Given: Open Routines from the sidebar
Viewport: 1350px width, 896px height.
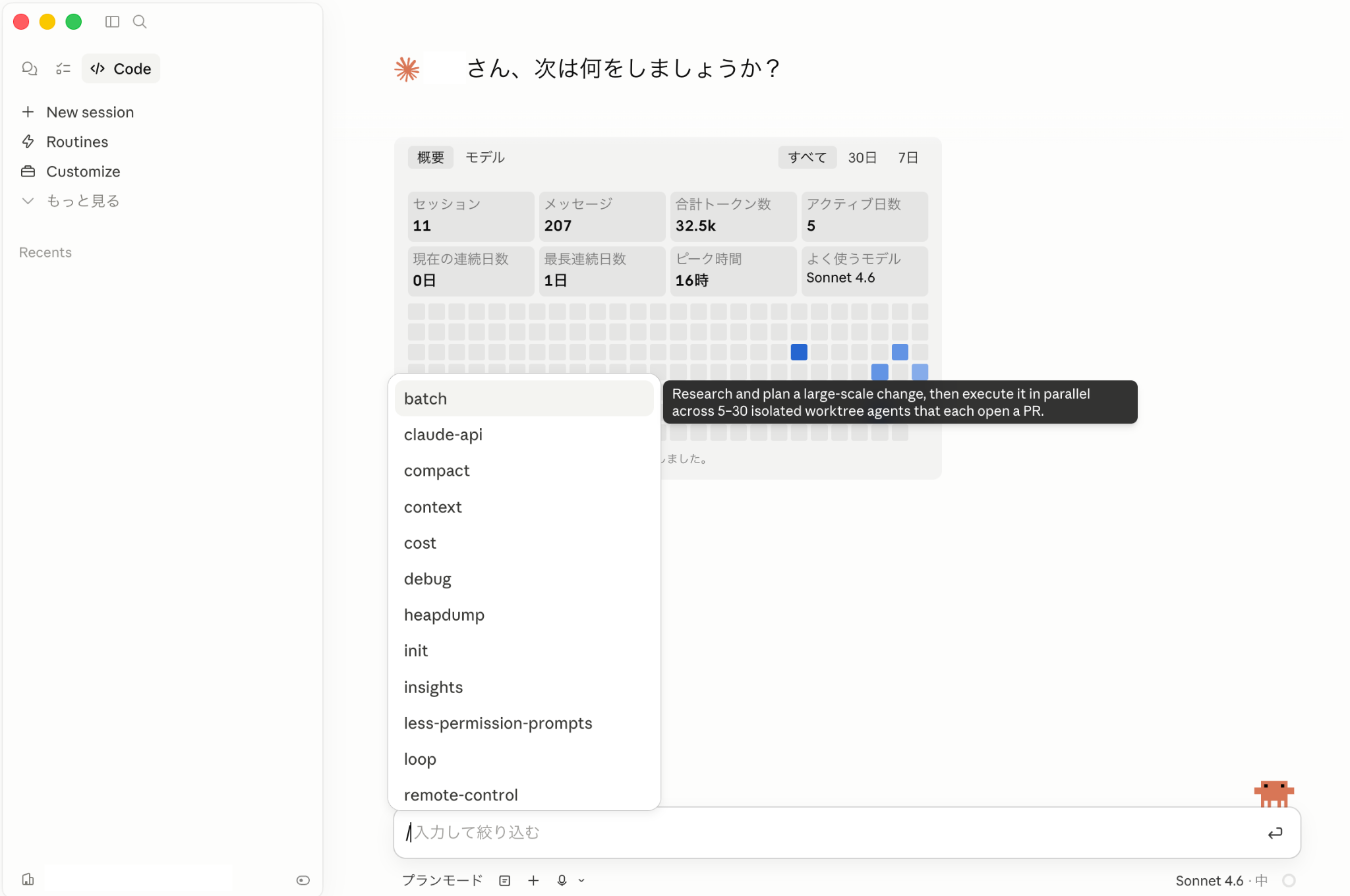Looking at the screenshot, I should 77,142.
